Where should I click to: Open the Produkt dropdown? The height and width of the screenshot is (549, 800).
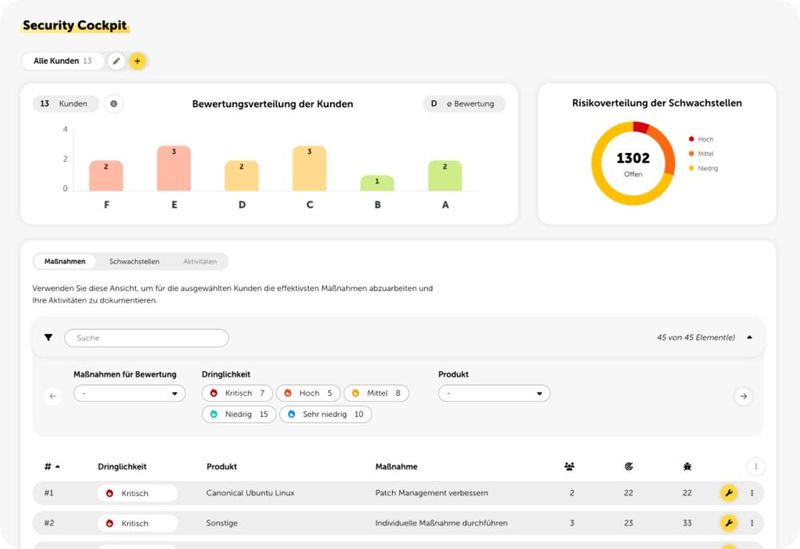point(494,393)
